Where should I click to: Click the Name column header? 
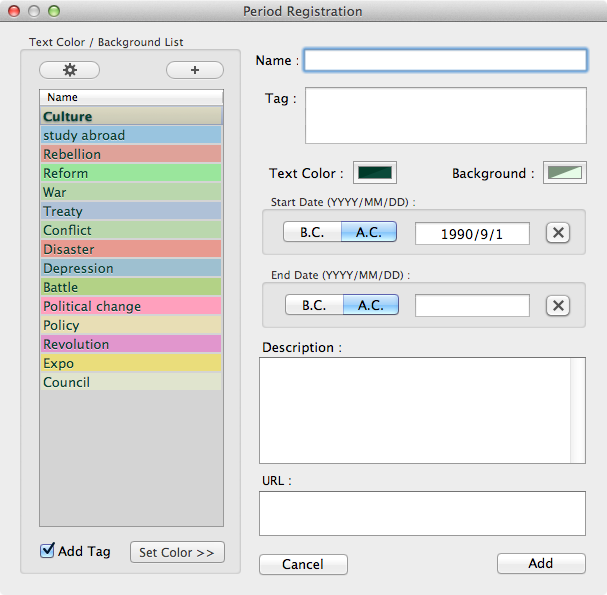[130, 97]
